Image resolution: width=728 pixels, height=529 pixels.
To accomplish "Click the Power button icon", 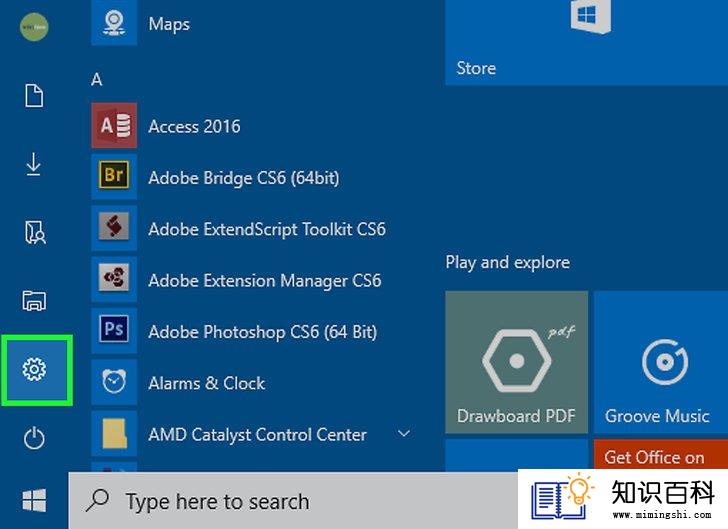I will click(x=34, y=438).
